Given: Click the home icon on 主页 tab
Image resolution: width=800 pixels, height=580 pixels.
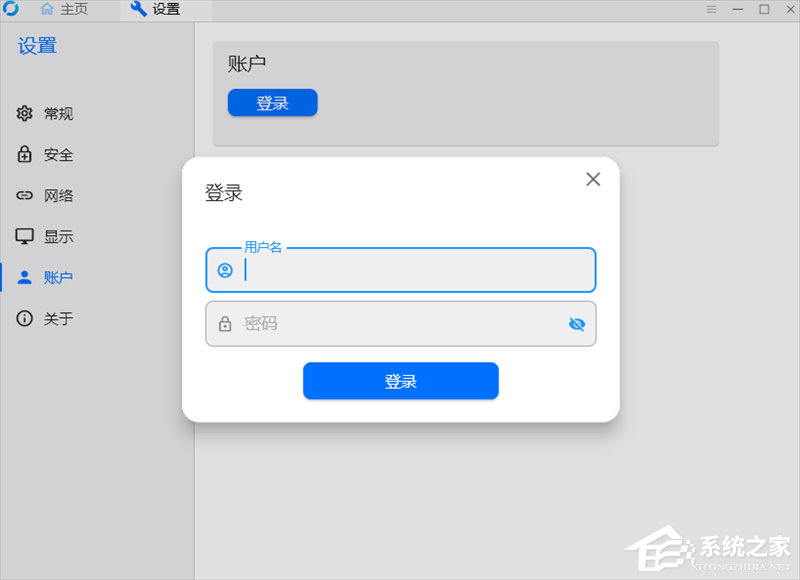Looking at the screenshot, I should [47, 9].
